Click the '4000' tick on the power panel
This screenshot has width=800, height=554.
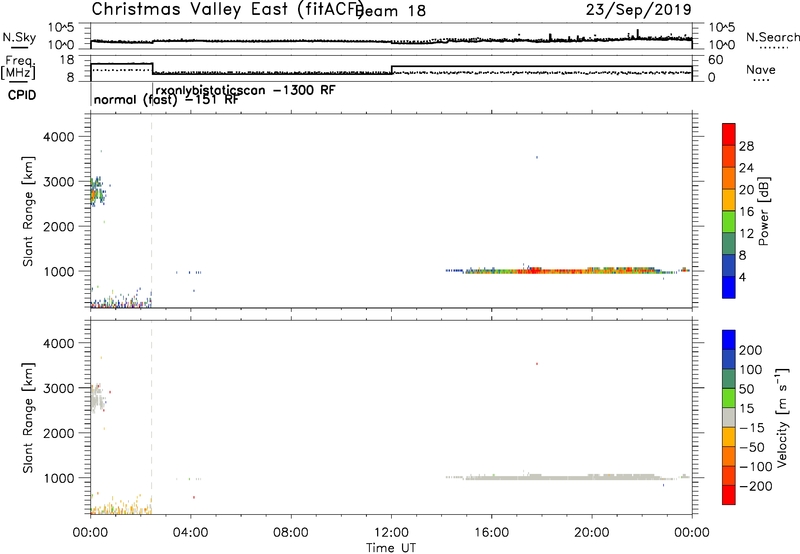[59, 137]
